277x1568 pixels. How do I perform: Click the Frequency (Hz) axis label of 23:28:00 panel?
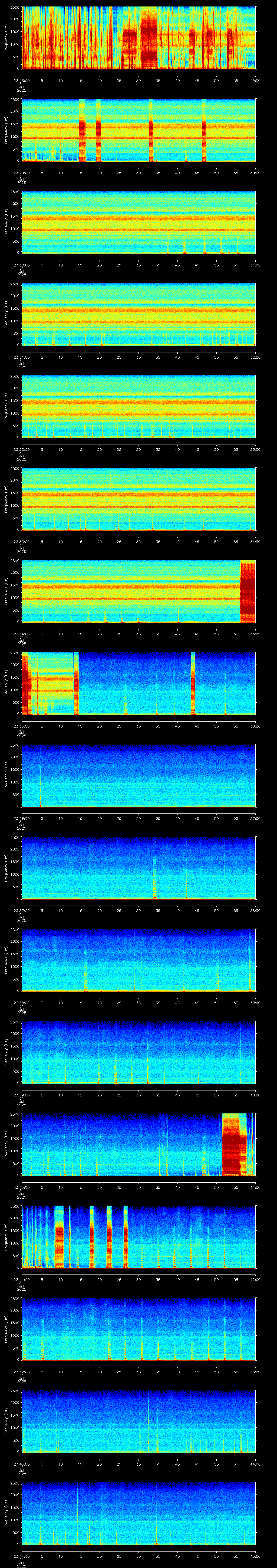coord(6,38)
